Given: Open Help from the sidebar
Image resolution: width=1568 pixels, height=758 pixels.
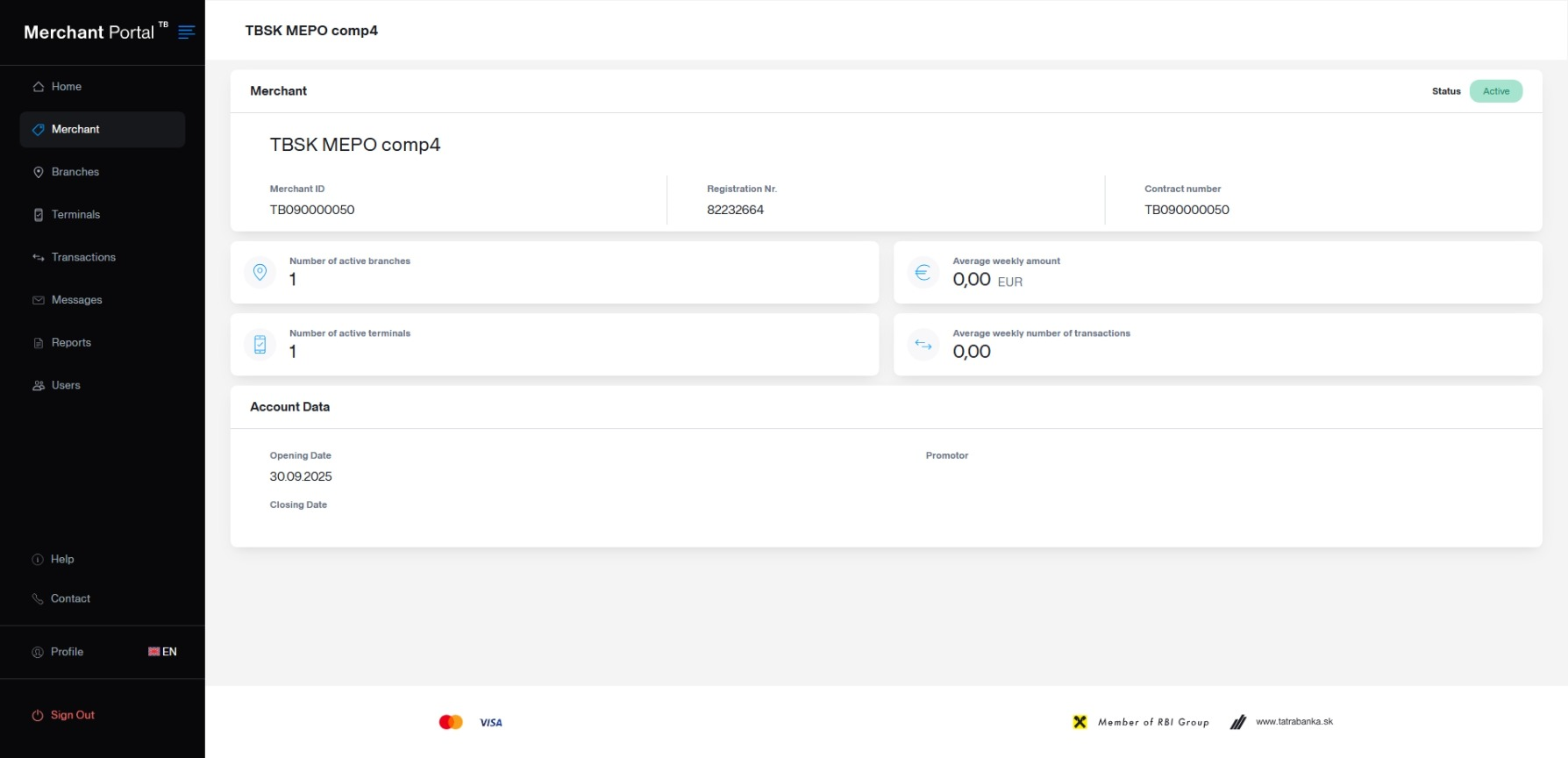Looking at the screenshot, I should coord(61,560).
